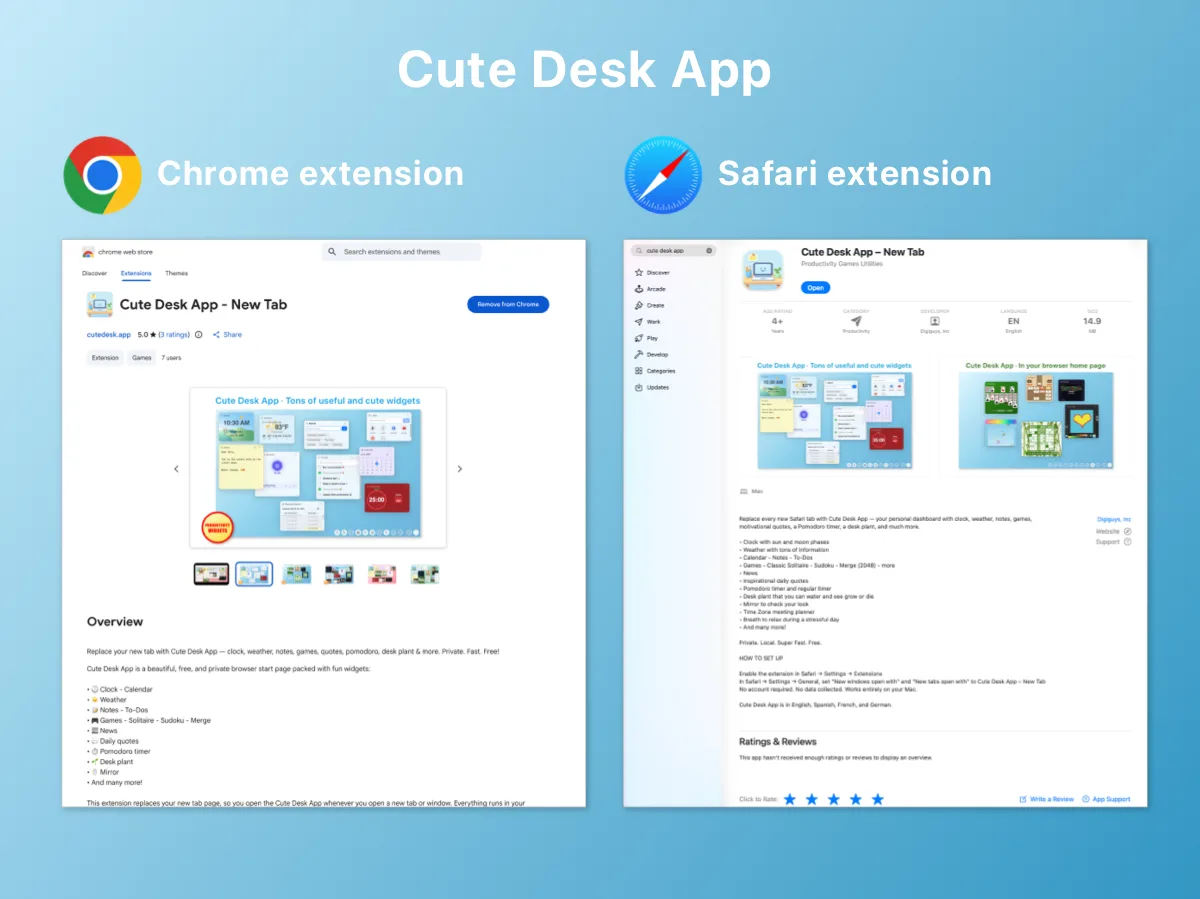Click the developer person icon for Digiguys
Viewport: 1200px width, 899px height.
(935, 321)
